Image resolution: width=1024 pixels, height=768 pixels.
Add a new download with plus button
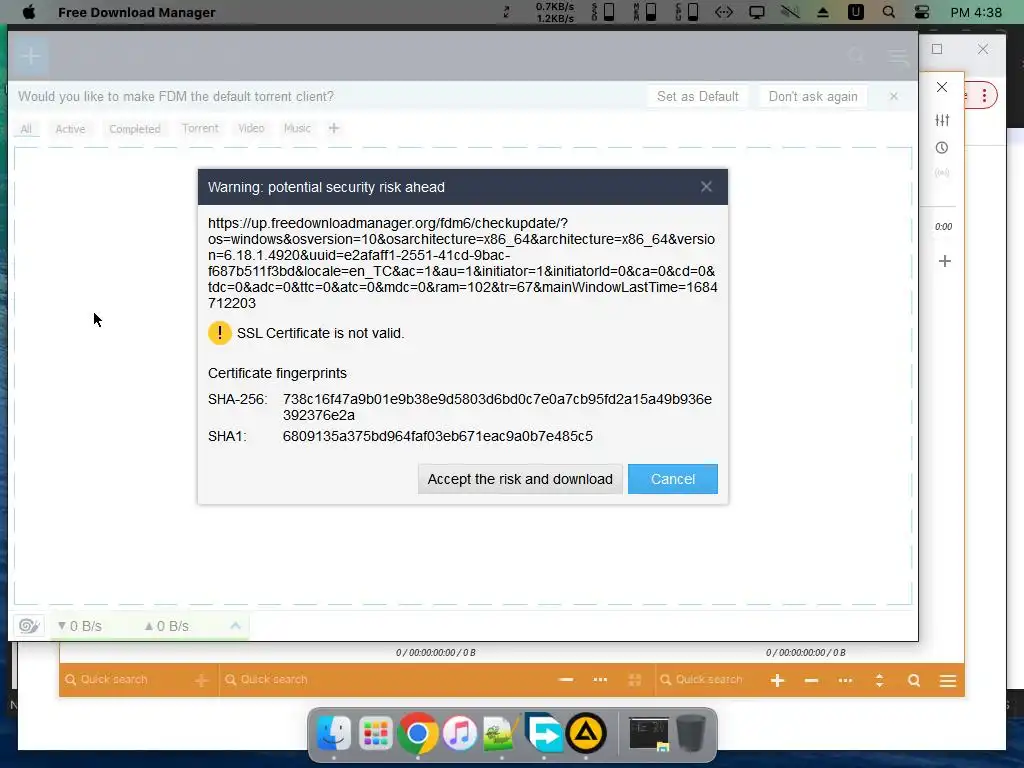tap(30, 56)
